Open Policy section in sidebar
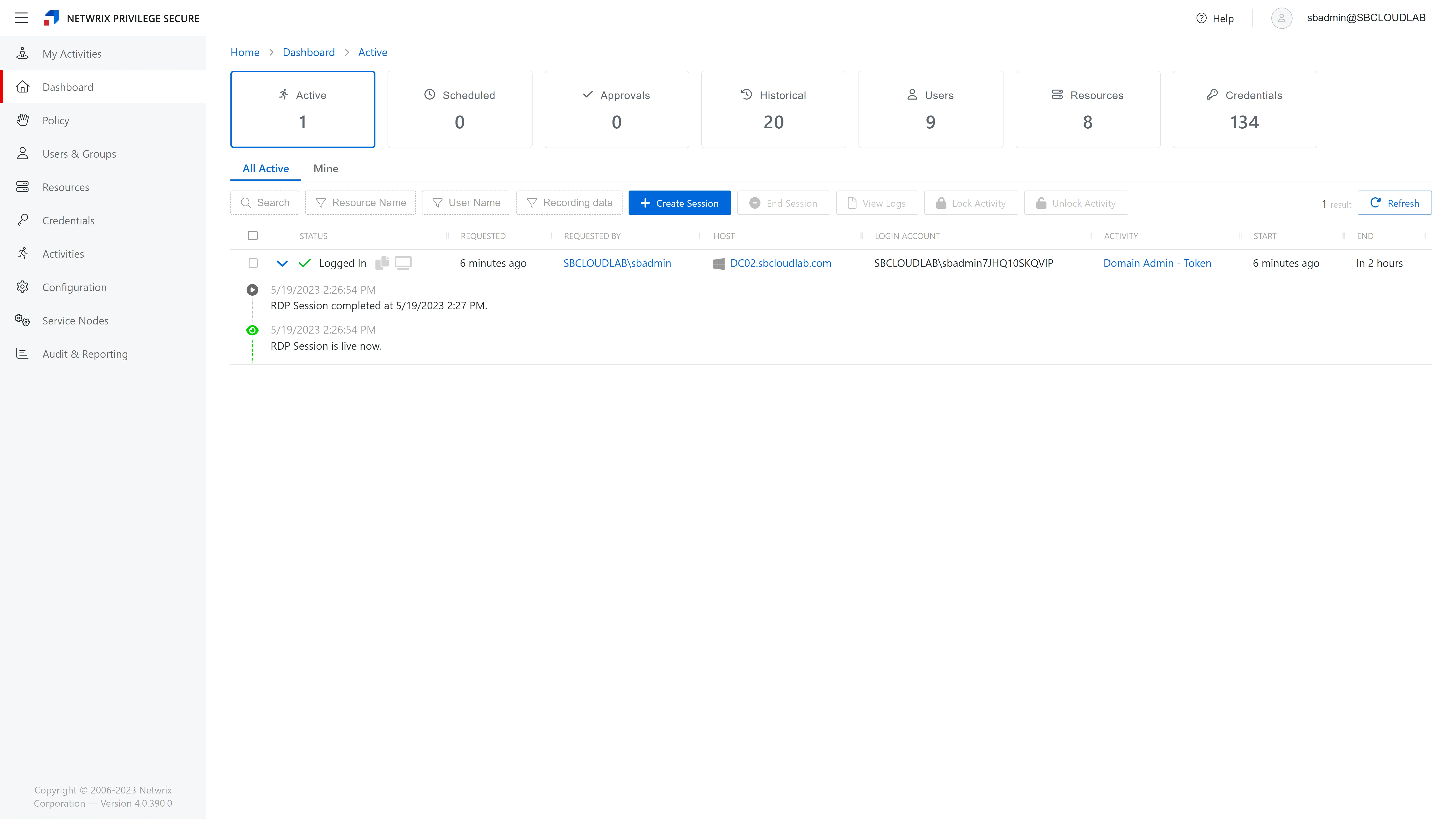Viewport: 1456px width, 819px height. pyautogui.click(x=103, y=120)
